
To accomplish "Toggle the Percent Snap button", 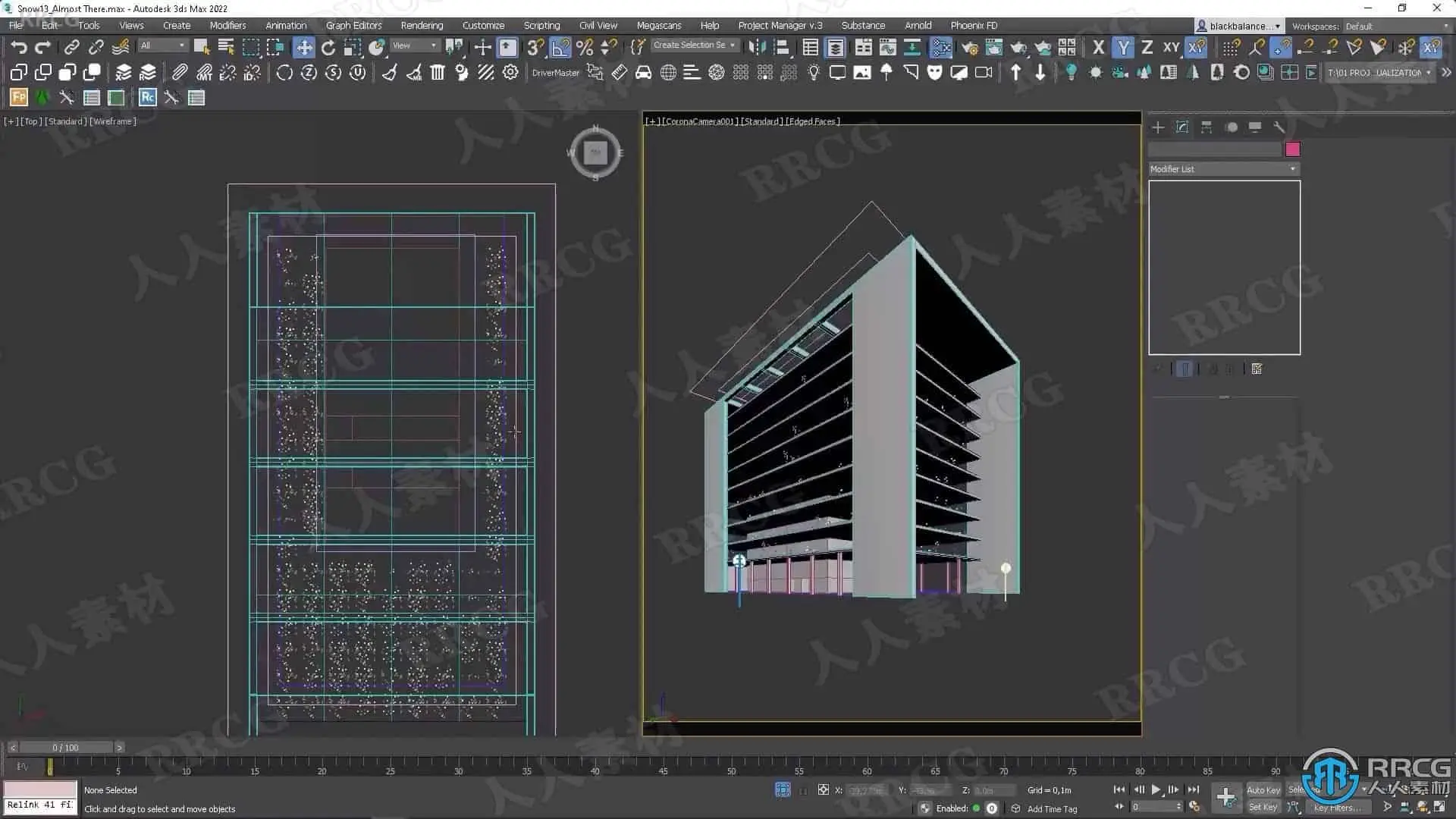I will pos(585,48).
